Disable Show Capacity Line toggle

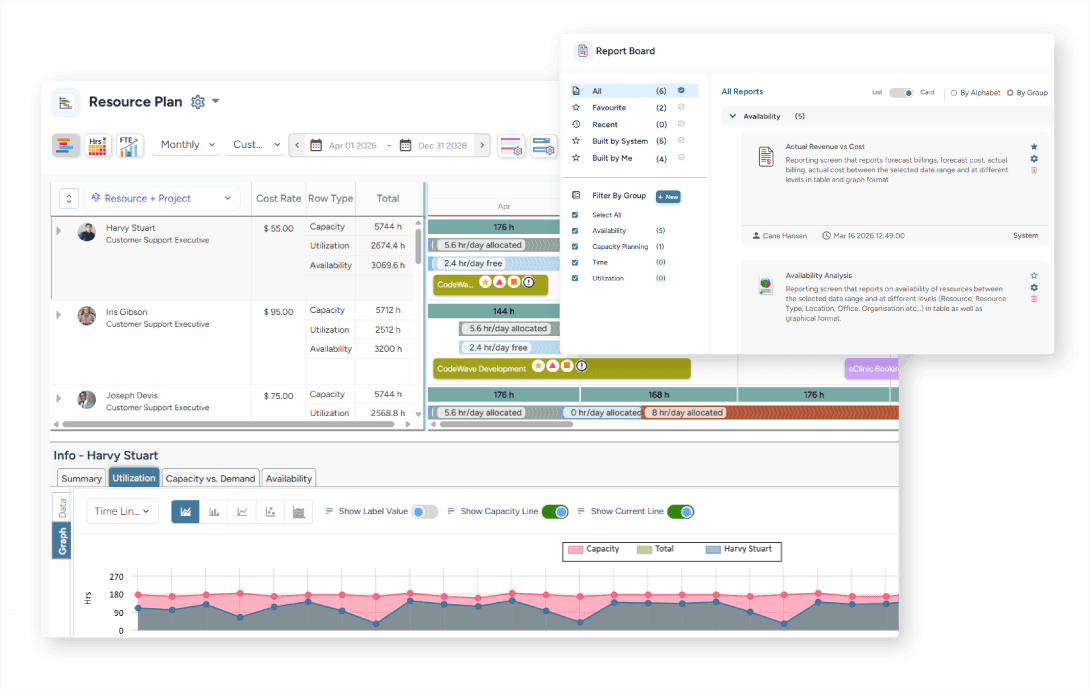[x=555, y=512]
